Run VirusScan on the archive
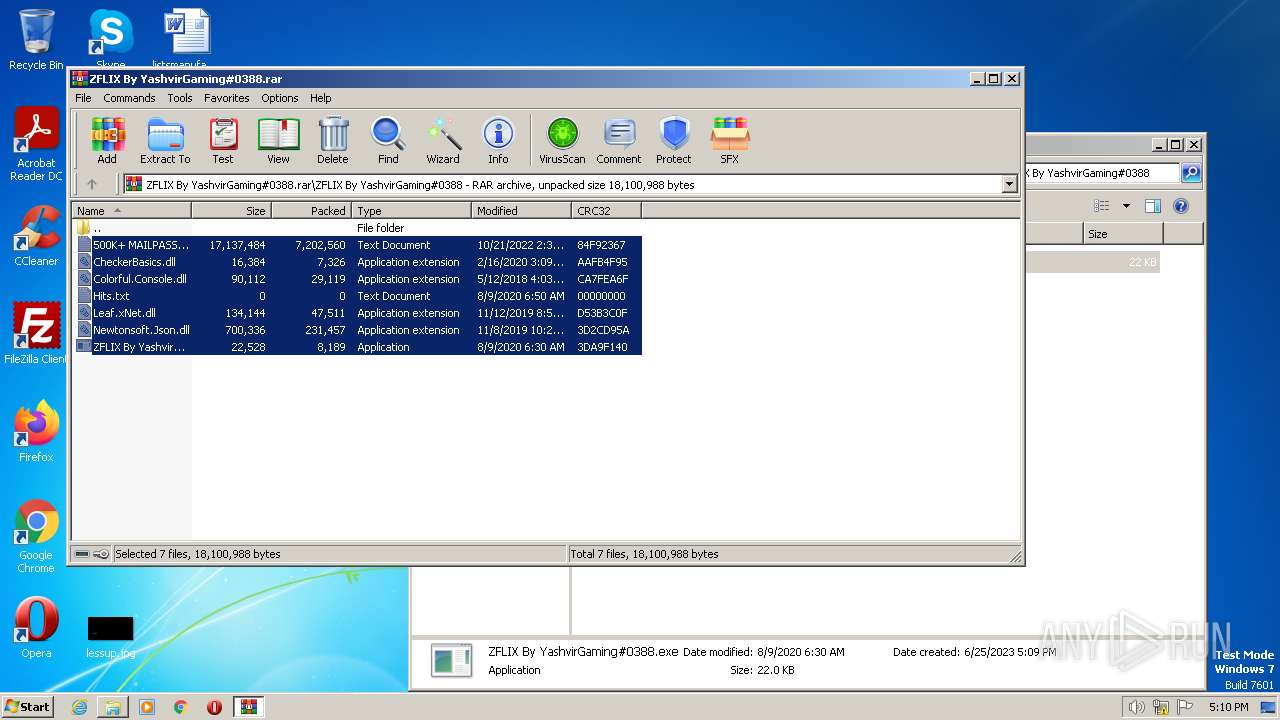Screen dimensions: 1280x720 tap(562, 140)
